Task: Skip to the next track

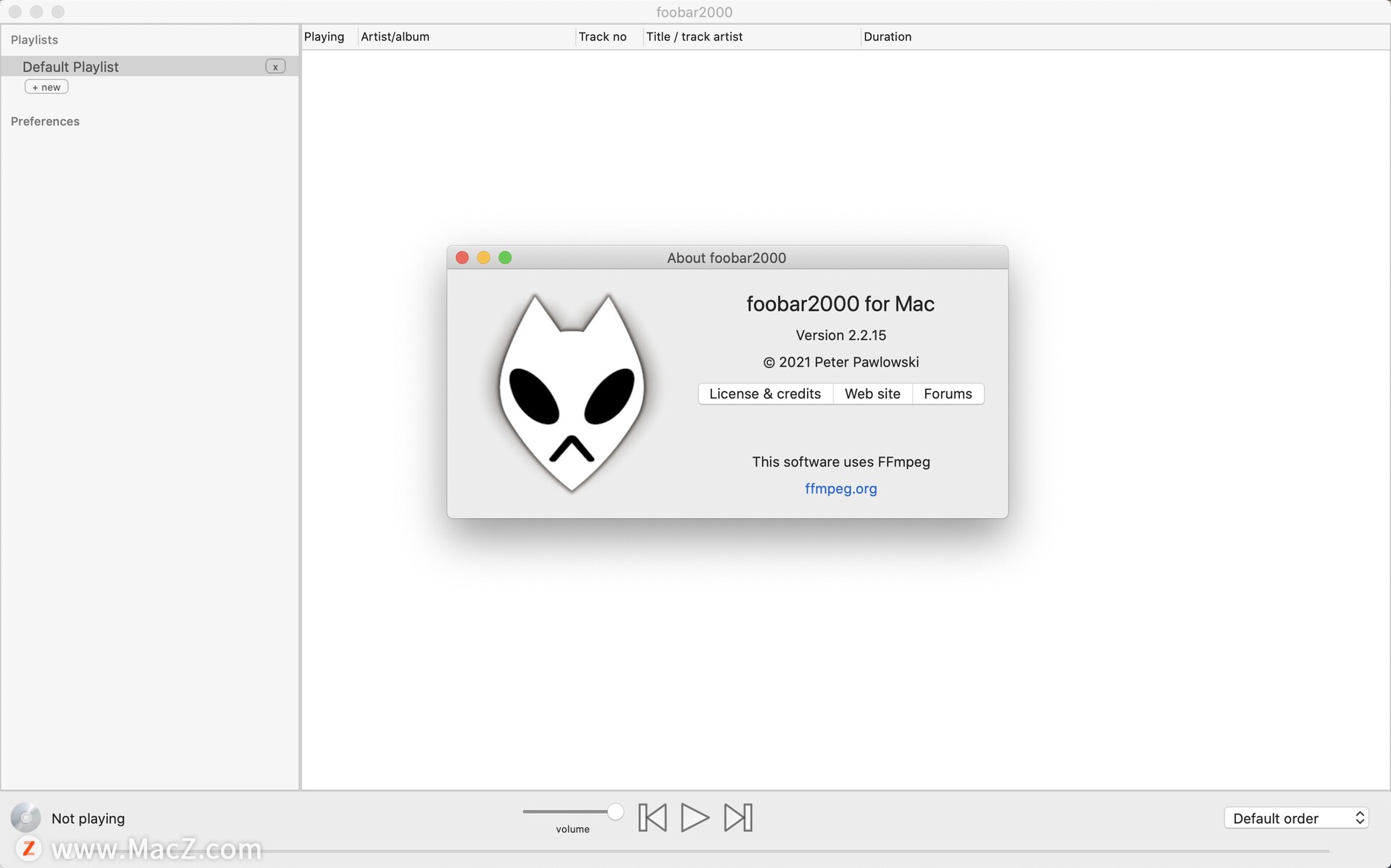Action: pos(738,817)
